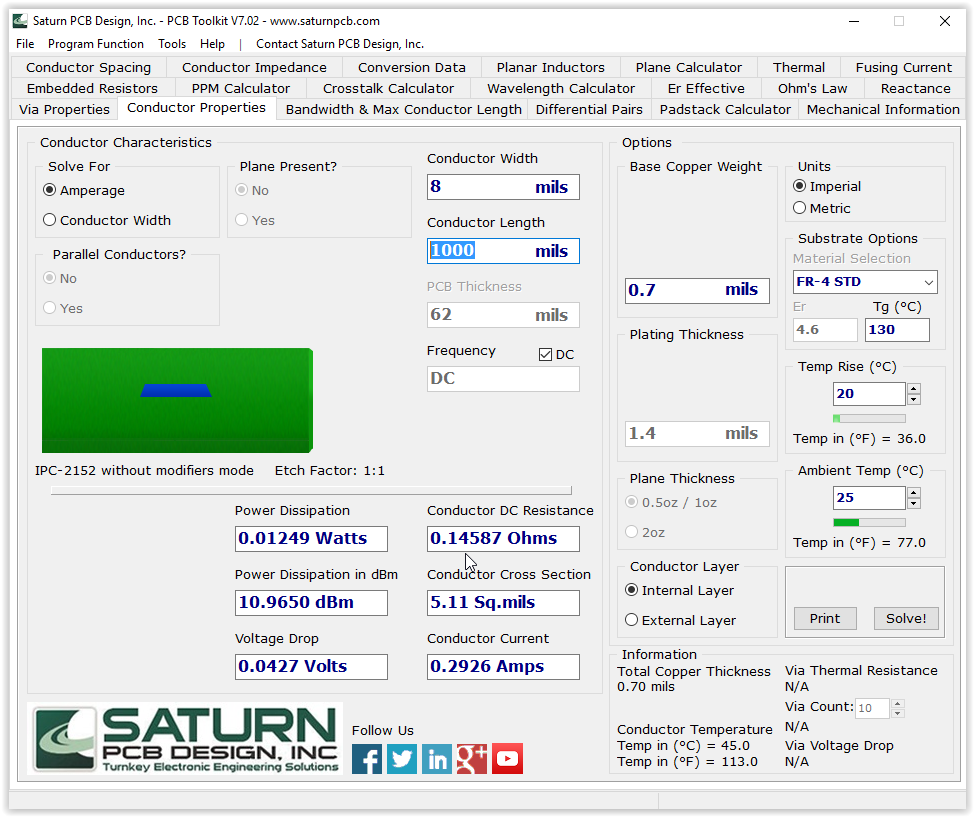The height and width of the screenshot is (817, 974).
Task: Click the Voltage Drop result 0.0427 Volts
Action: (311, 667)
